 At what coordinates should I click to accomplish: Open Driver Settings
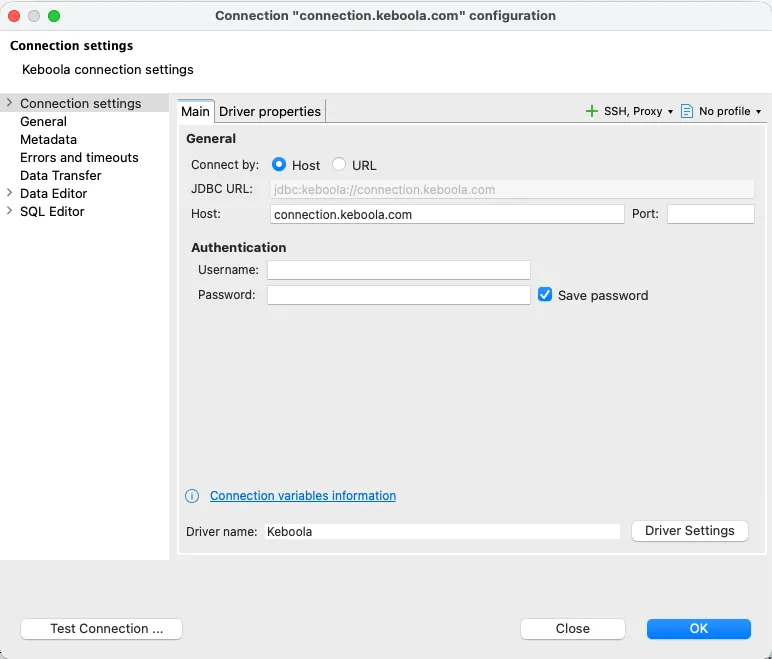click(x=690, y=531)
